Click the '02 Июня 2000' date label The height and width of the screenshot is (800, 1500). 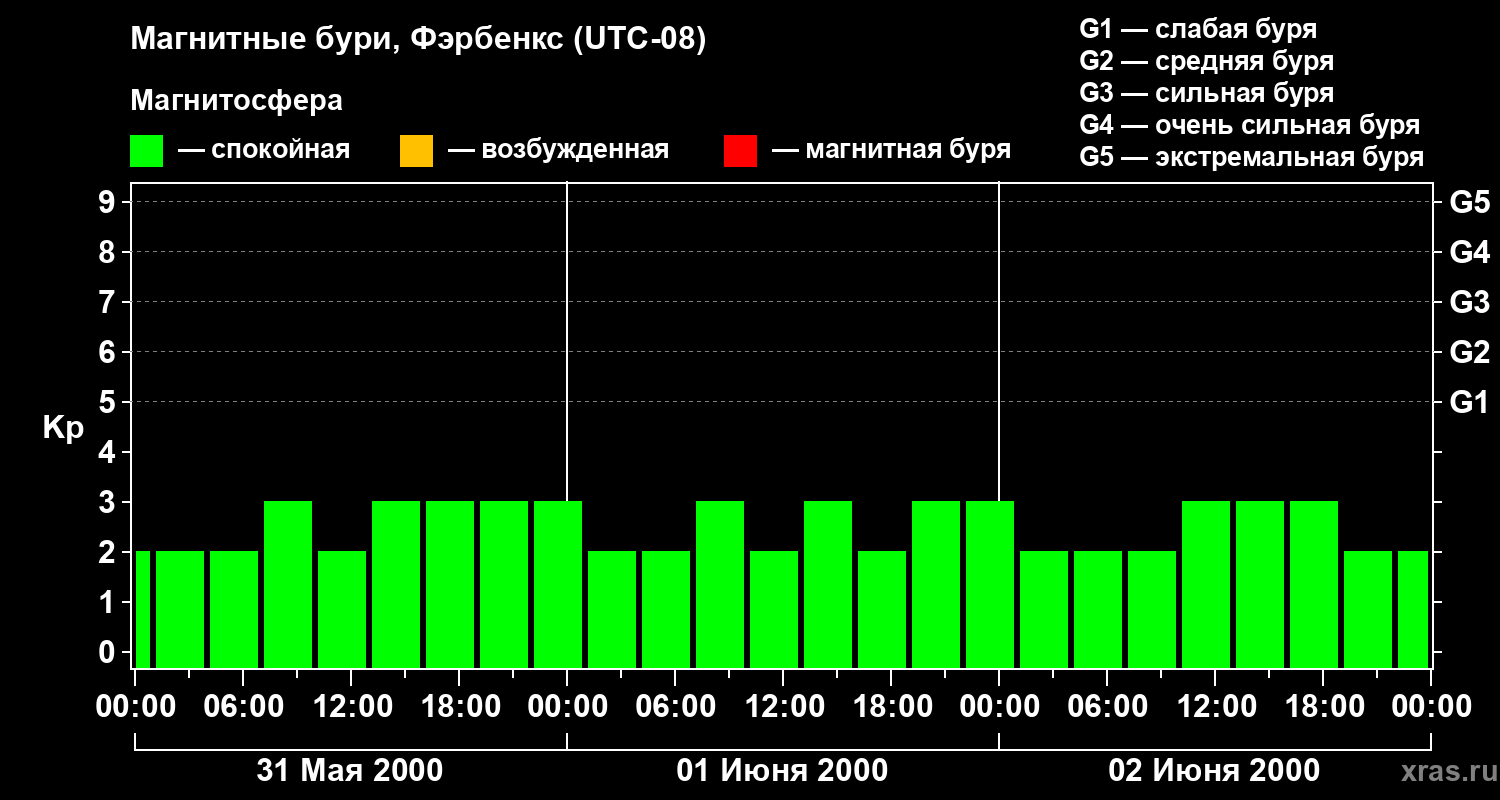1214,771
